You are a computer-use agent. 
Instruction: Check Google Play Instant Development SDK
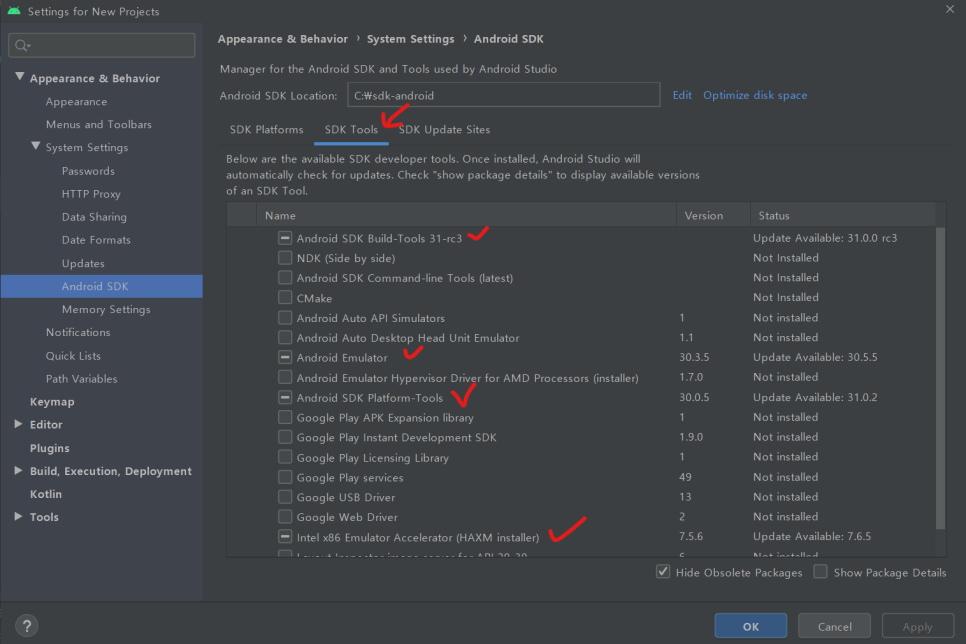285,437
